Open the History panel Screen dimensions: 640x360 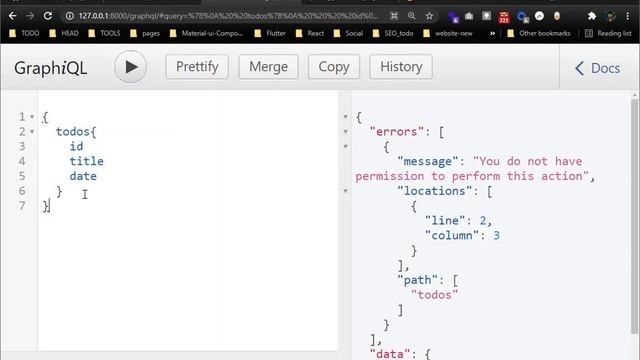(x=401, y=67)
